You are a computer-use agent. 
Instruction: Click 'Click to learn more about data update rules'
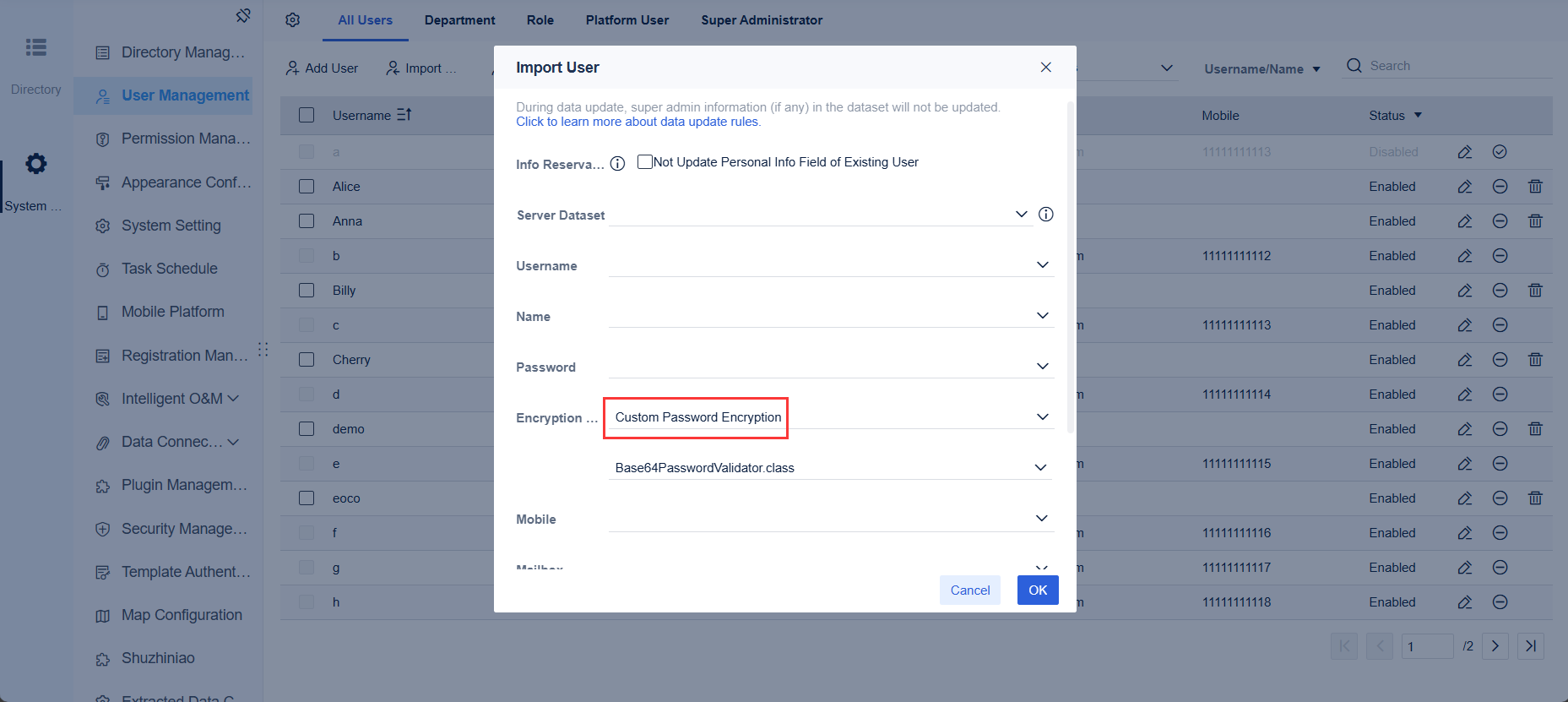pos(638,121)
